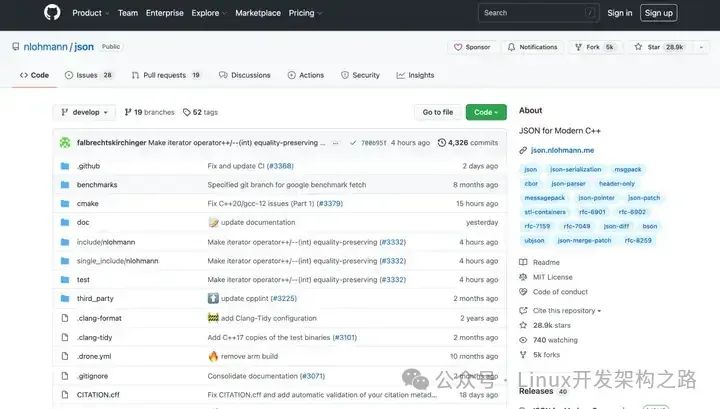Expand the commit message ellipsis
This screenshot has width=720, height=409.
tap(335, 143)
